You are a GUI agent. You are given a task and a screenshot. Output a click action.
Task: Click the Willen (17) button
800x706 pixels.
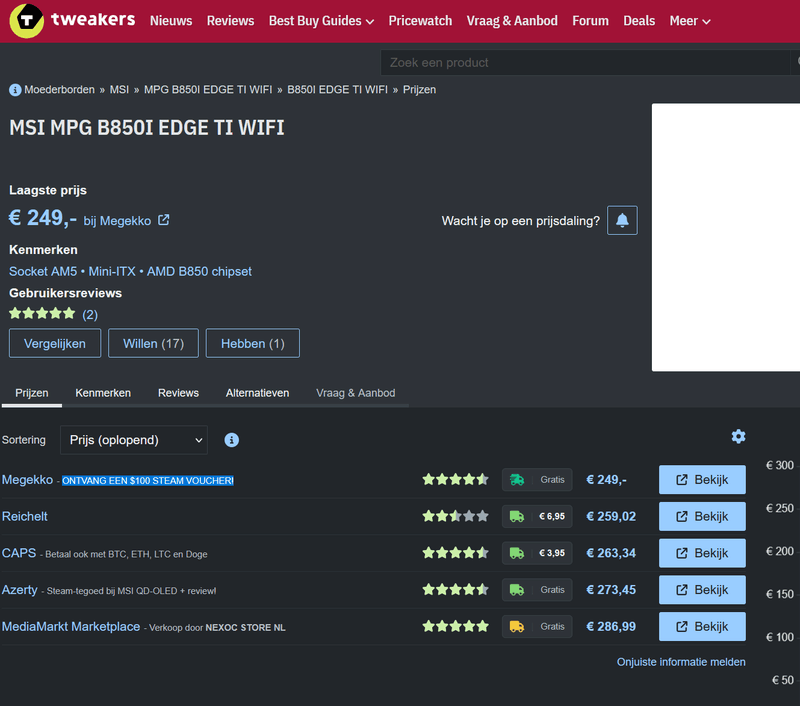coord(154,343)
